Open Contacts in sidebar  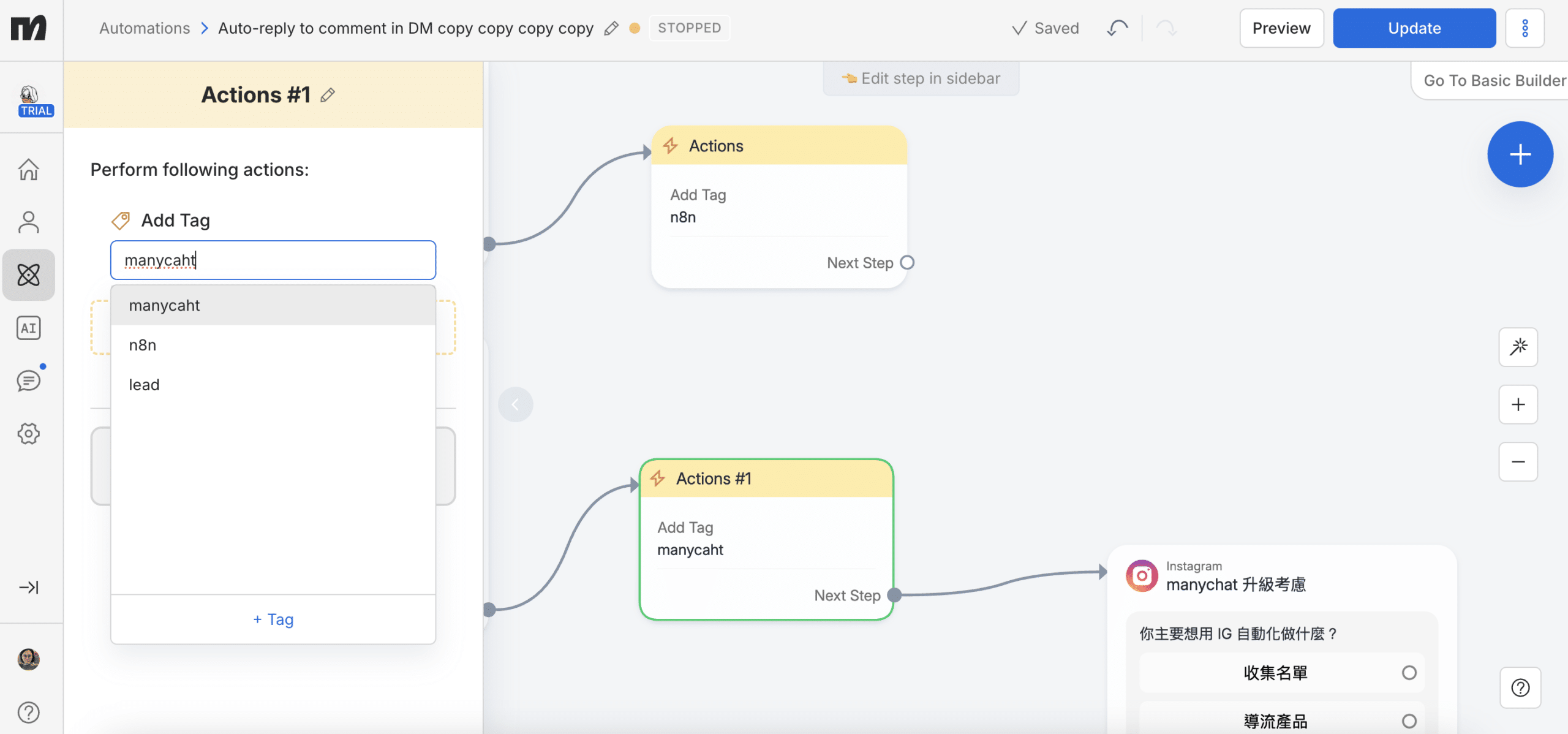pos(29,222)
